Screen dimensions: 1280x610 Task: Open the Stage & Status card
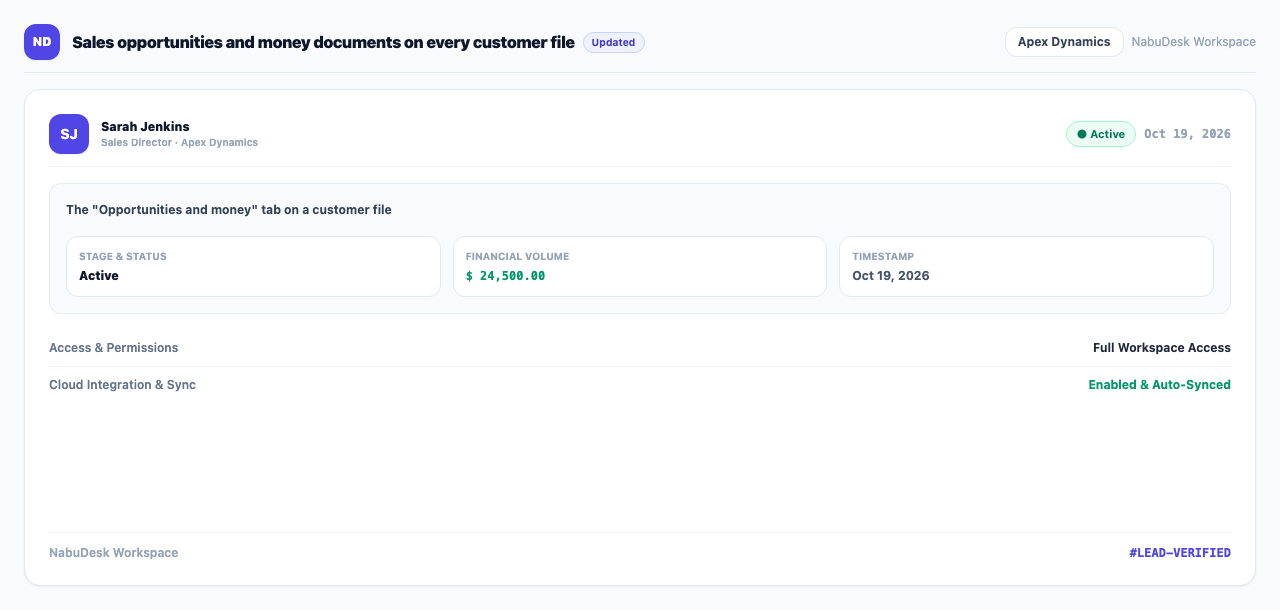point(253,266)
